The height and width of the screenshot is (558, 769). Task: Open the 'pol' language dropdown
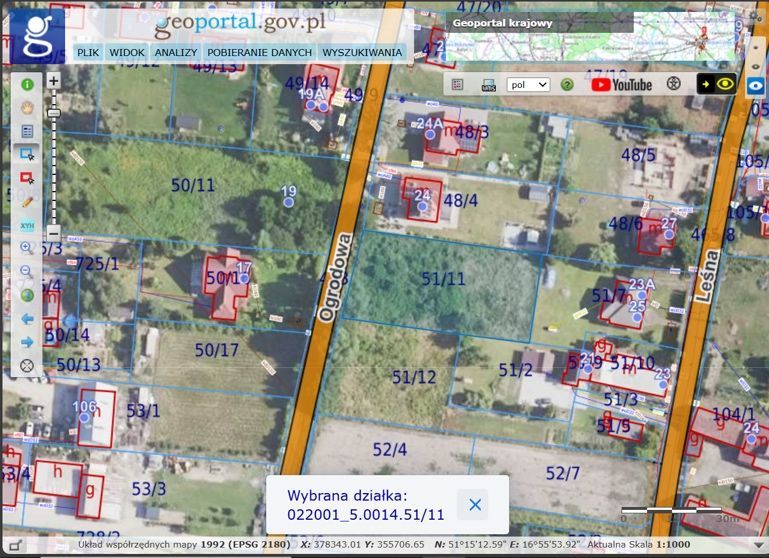click(x=528, y=85)
